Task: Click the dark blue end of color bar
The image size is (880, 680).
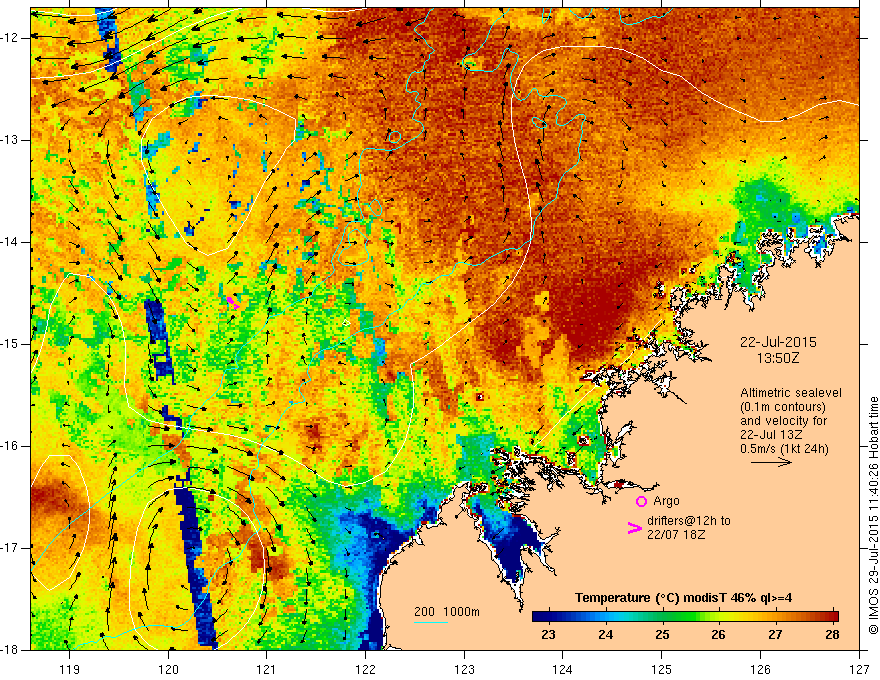Action: tap(540, 616)
